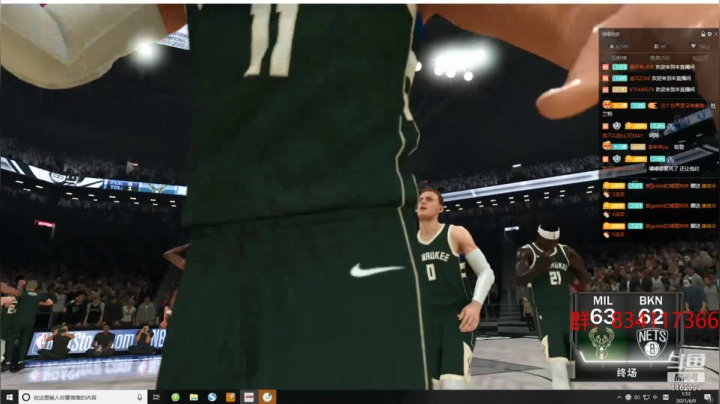The height and width of the screenshot is (404, 720).
Task: Open the taskbar clock and date
Action: click(x=686, y=398)
